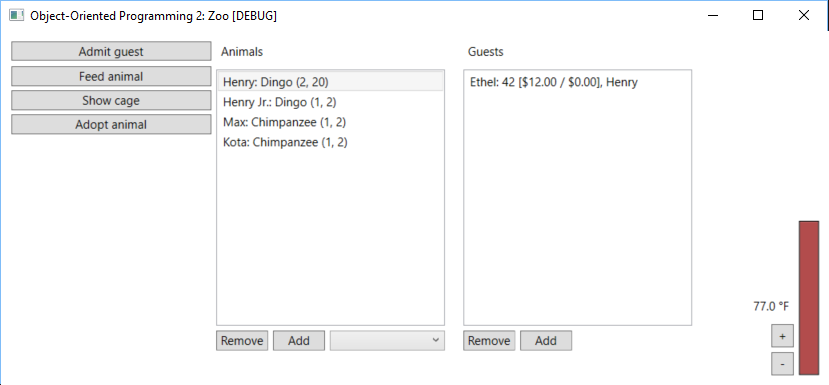Click the Admit guest button
Screen dimensions: 829x385
[x=111, y=51]
